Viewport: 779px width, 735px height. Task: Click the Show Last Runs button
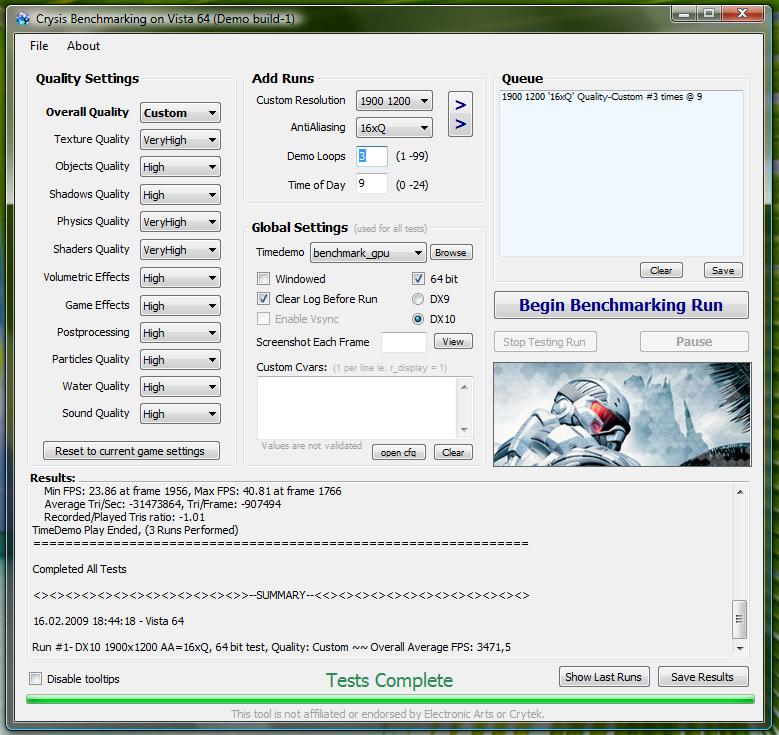(604, 677)
